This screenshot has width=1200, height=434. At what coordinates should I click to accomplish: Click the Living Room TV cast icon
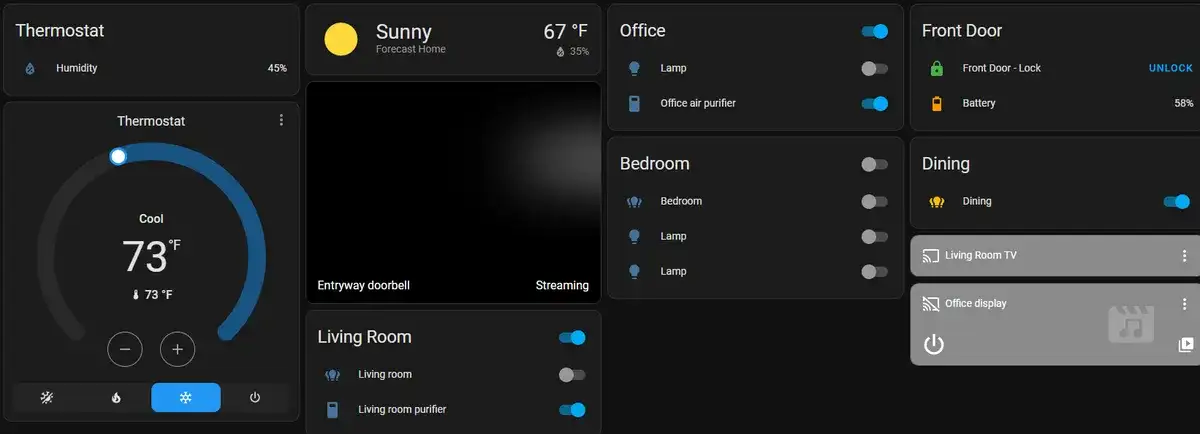[x=930, y=256]
